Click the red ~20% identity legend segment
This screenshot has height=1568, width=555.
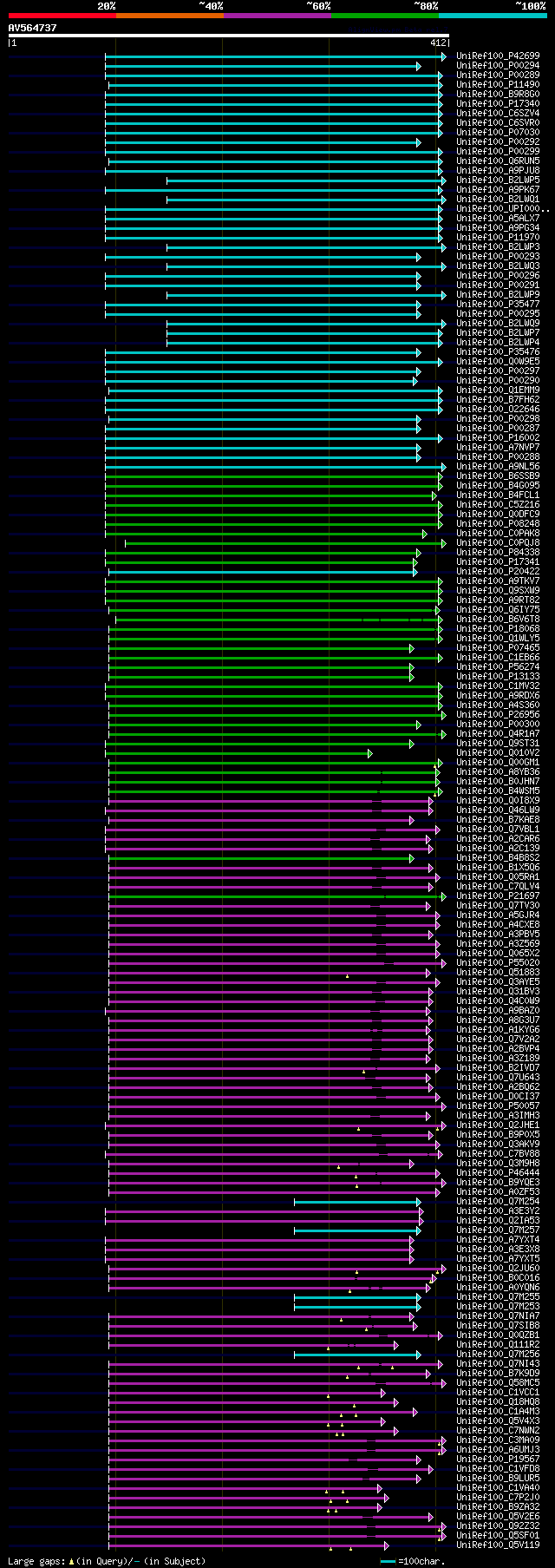click(62, 16)
